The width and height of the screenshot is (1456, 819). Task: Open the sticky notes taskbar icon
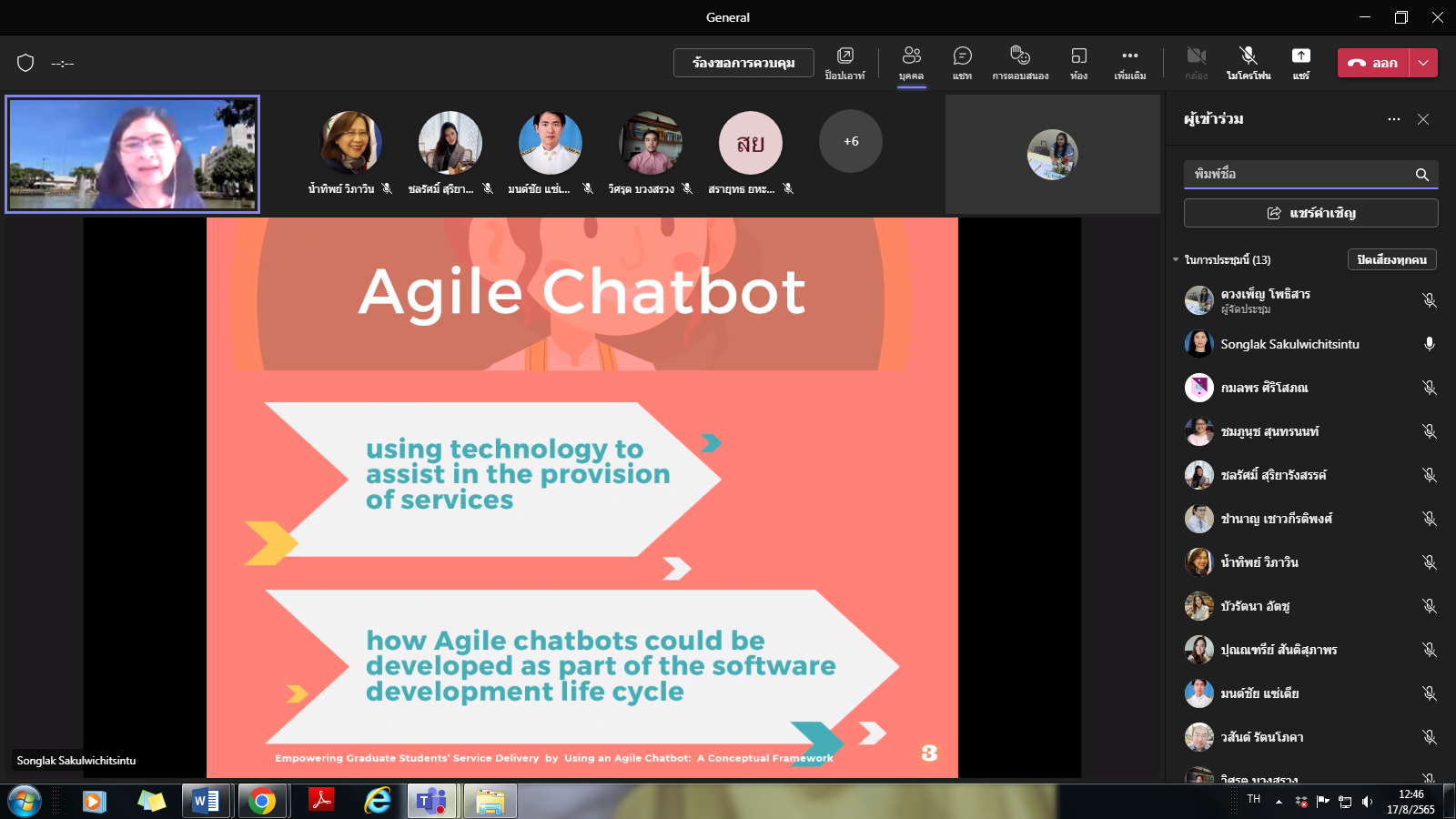pos(151,802)
